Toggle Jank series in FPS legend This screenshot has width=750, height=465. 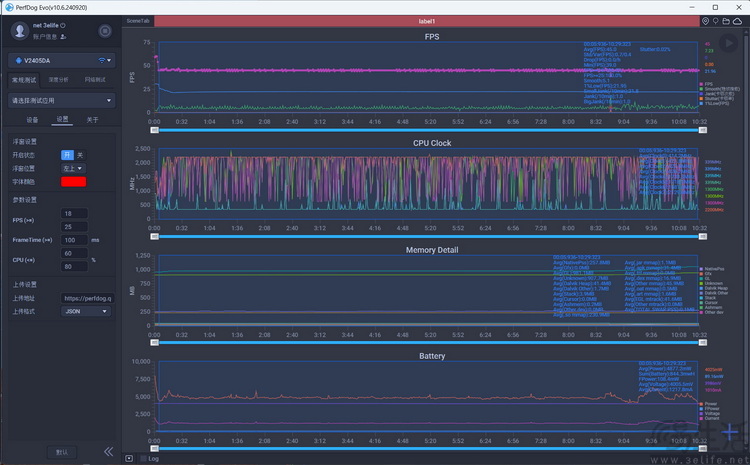(x=719, y=94)
